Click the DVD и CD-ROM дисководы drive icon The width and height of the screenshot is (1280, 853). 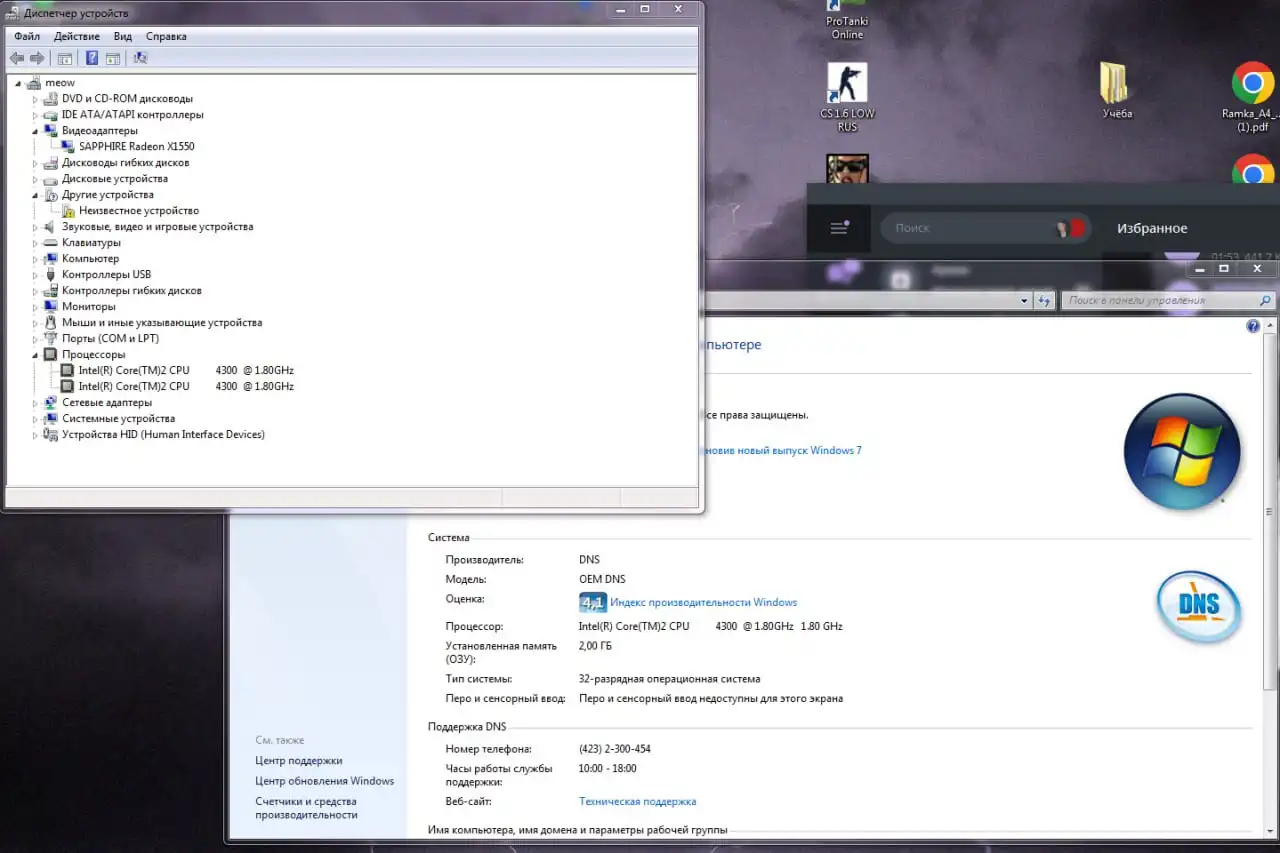click(x=51, y=99)
